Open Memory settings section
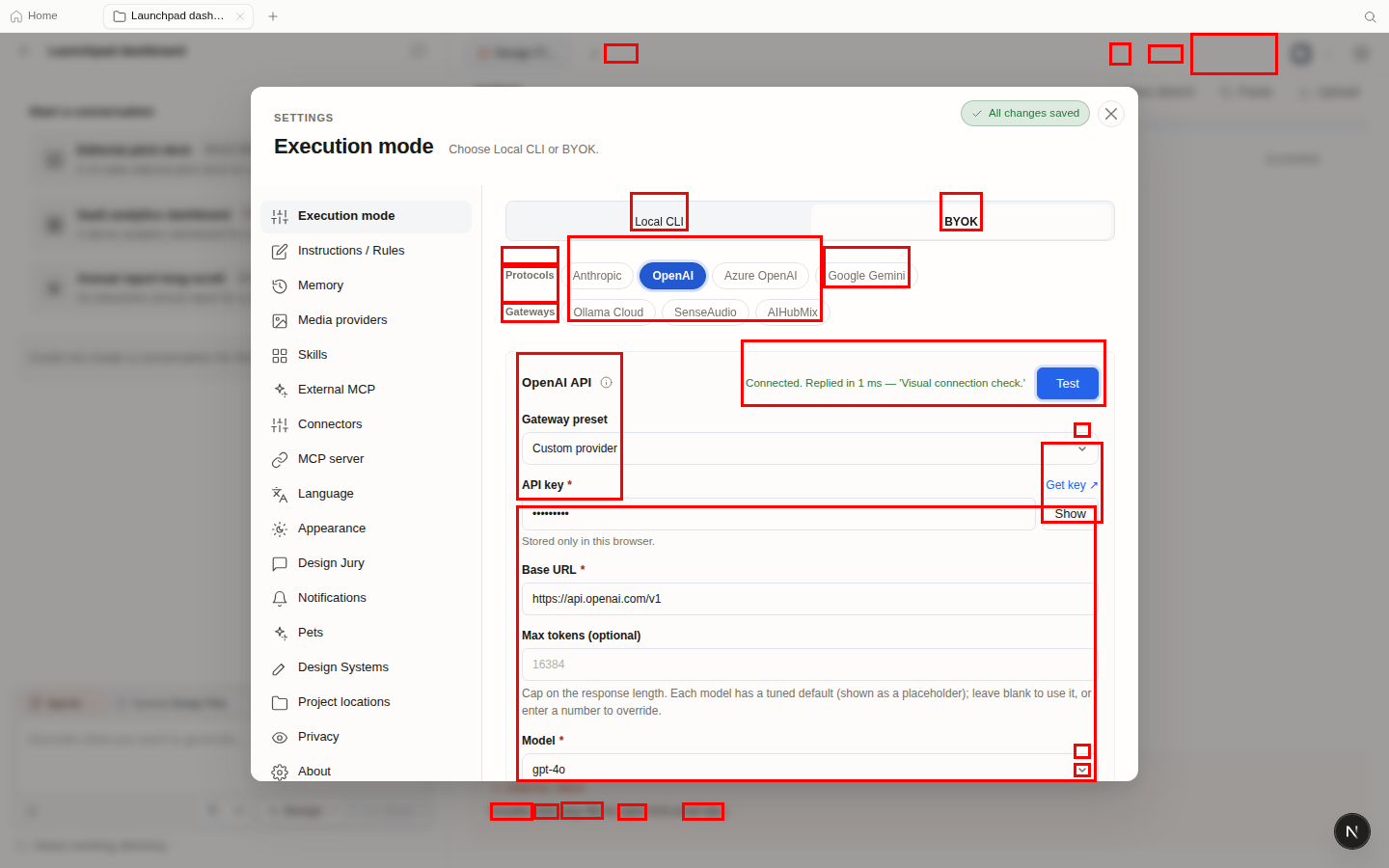This screenshot has height=868, width=1389. coord(366,285)
